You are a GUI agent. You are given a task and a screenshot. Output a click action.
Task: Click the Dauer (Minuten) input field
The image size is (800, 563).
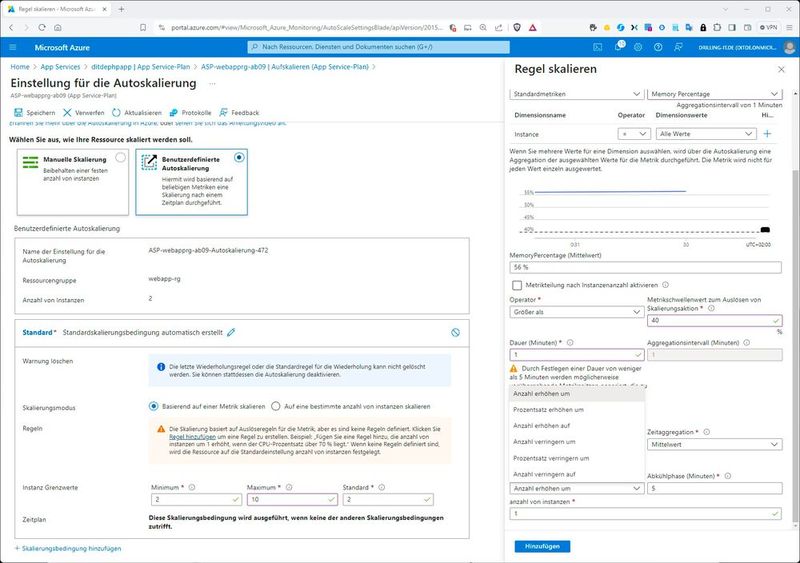pos(577,355)
